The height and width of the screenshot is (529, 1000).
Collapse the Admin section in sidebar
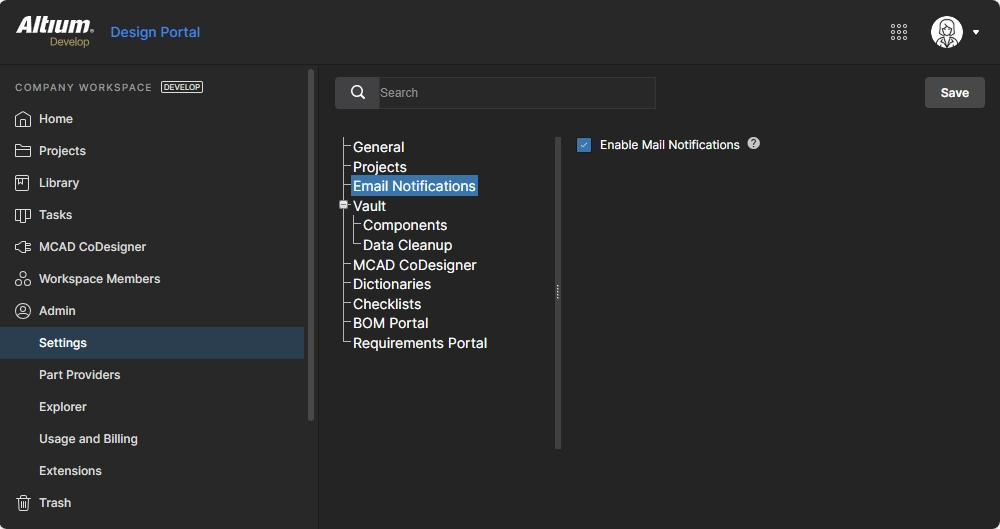(57, 311)
